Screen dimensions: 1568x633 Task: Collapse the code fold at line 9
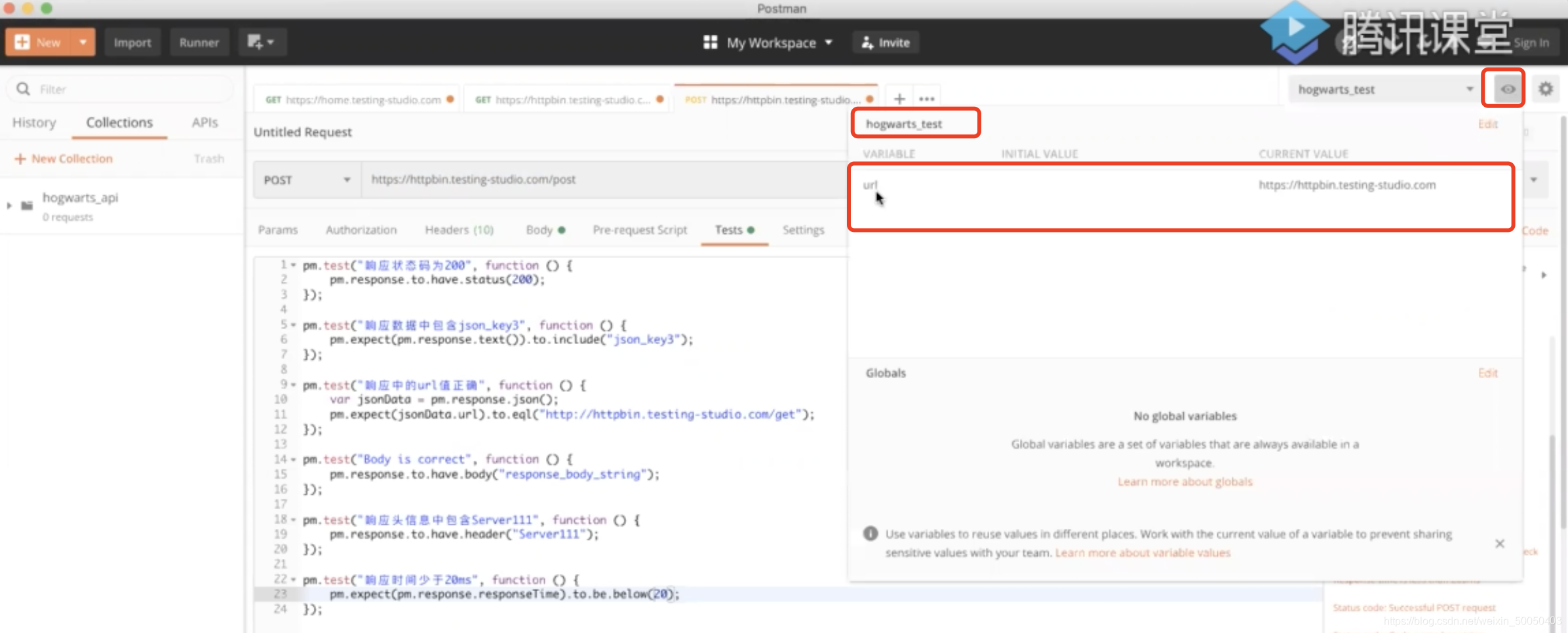tap(294, 385)
